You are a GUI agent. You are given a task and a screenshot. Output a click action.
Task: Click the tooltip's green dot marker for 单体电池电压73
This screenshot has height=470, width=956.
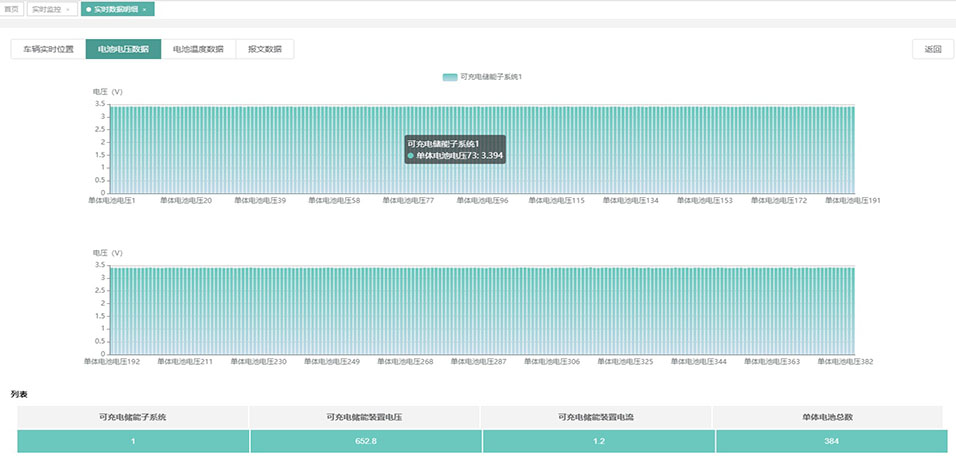410,156
